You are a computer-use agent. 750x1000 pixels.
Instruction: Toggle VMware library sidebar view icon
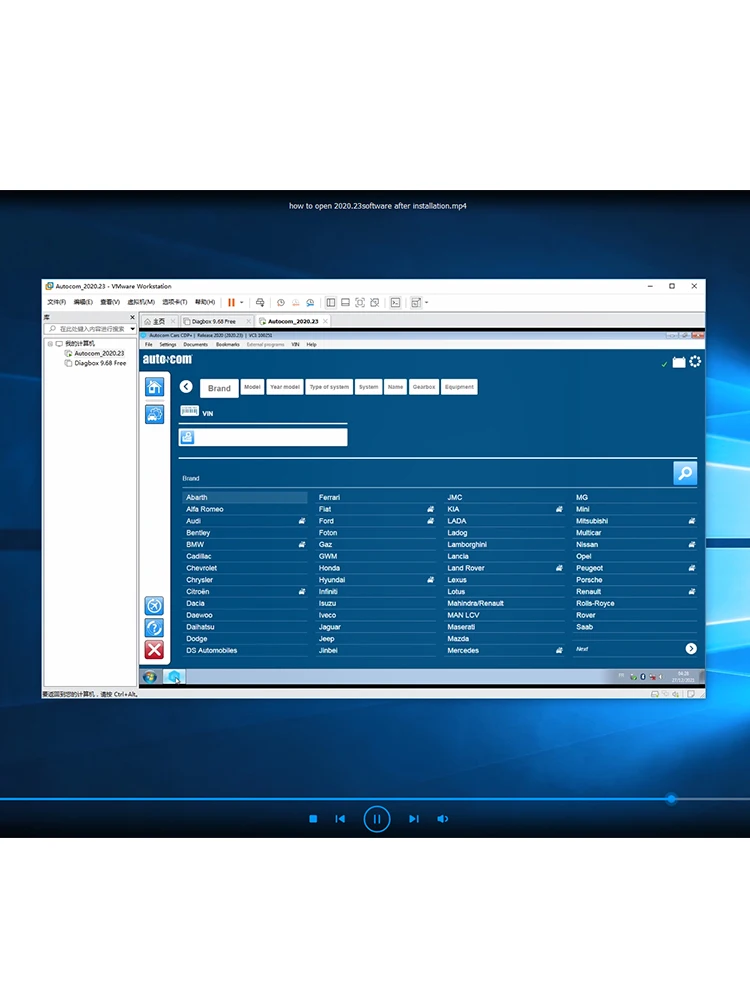330,302
